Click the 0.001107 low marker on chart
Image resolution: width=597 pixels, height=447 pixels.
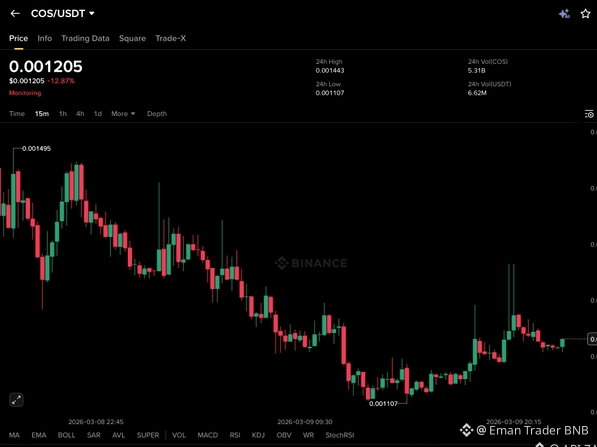[x=383, y=404]
